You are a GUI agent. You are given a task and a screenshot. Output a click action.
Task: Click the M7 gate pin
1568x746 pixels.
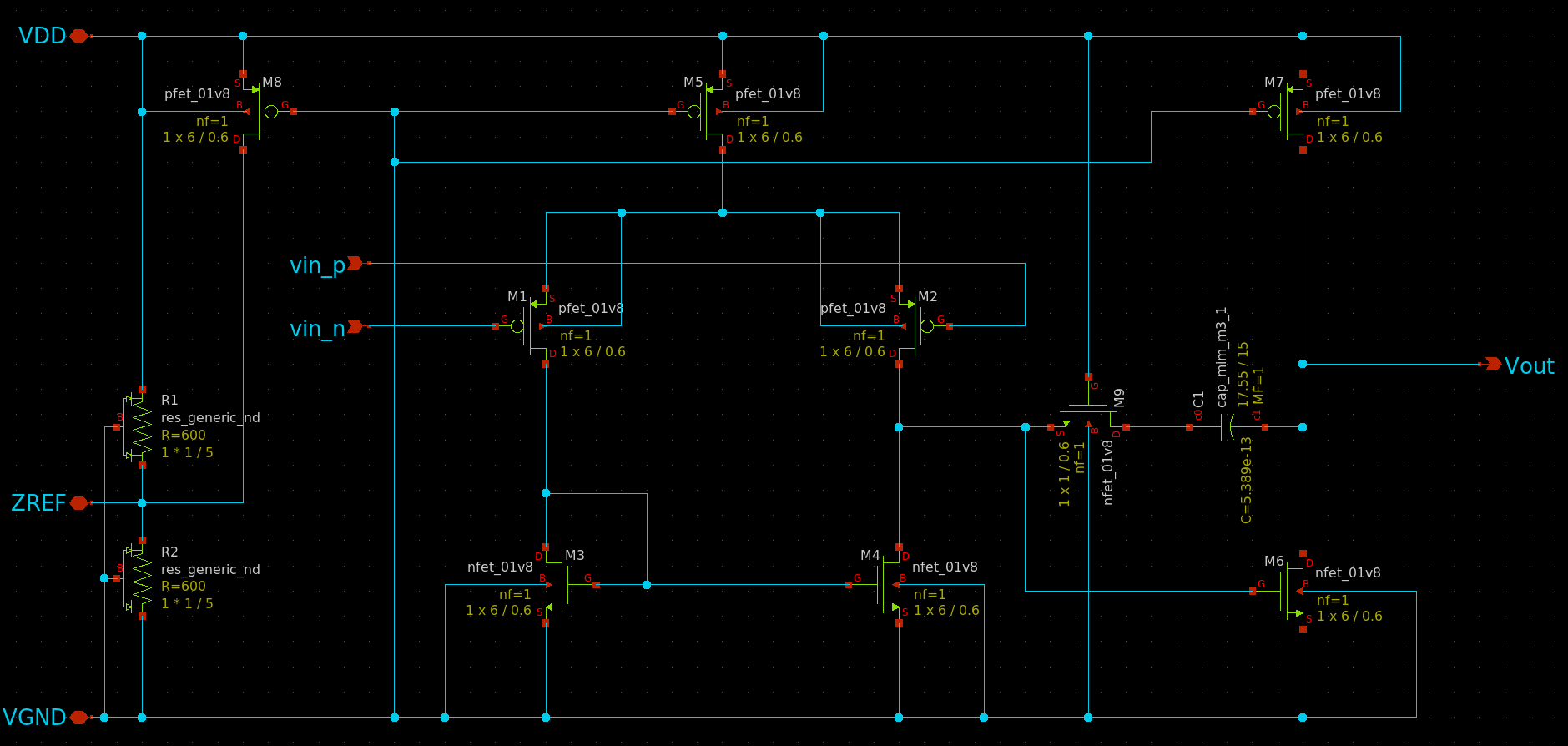click(x=1253, y=112)
